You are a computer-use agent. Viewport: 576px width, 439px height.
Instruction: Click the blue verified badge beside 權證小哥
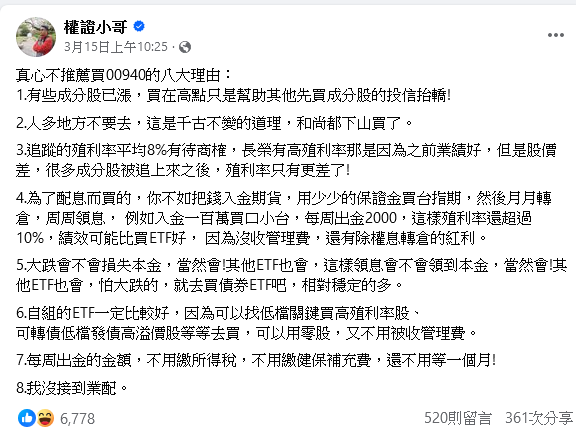(x=139, y=26)
